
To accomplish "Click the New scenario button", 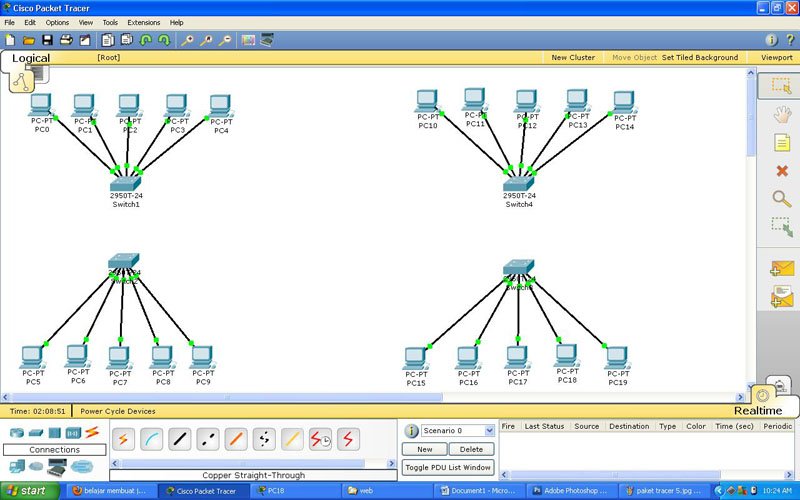I will tap(424, 449).
